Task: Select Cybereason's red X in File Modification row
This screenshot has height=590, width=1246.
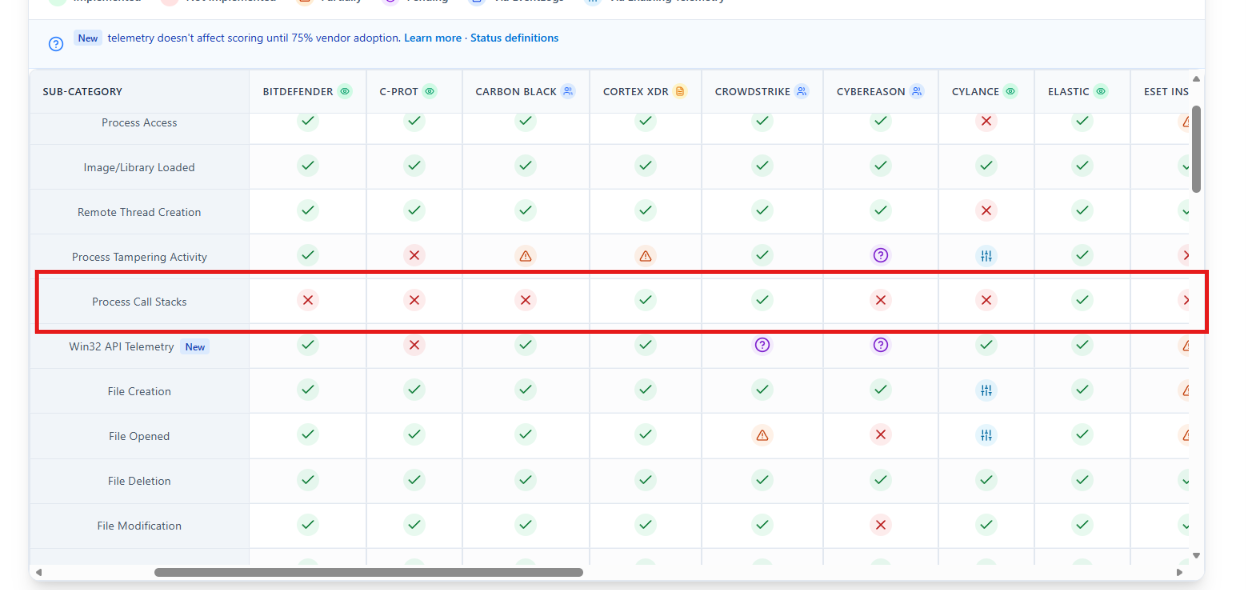Action: 881,525
